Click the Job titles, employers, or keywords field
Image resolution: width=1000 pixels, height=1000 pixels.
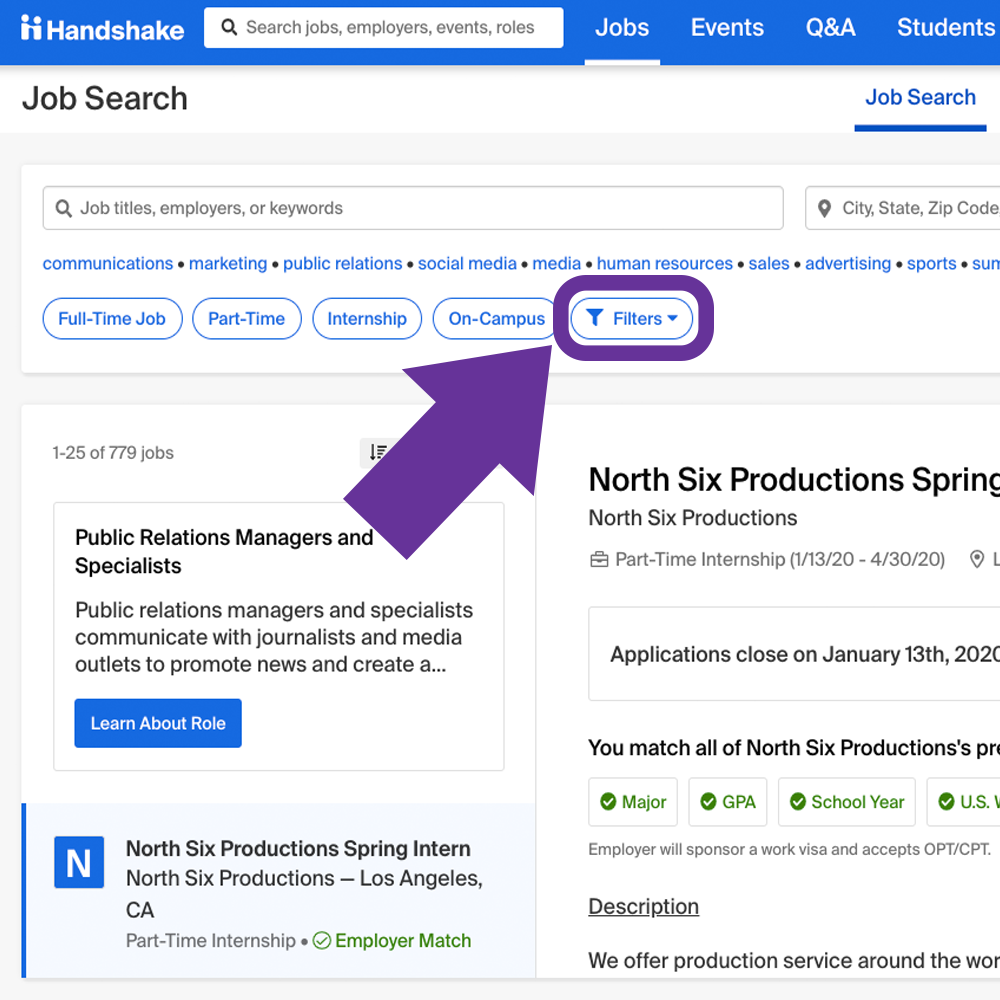pos(413,208)
